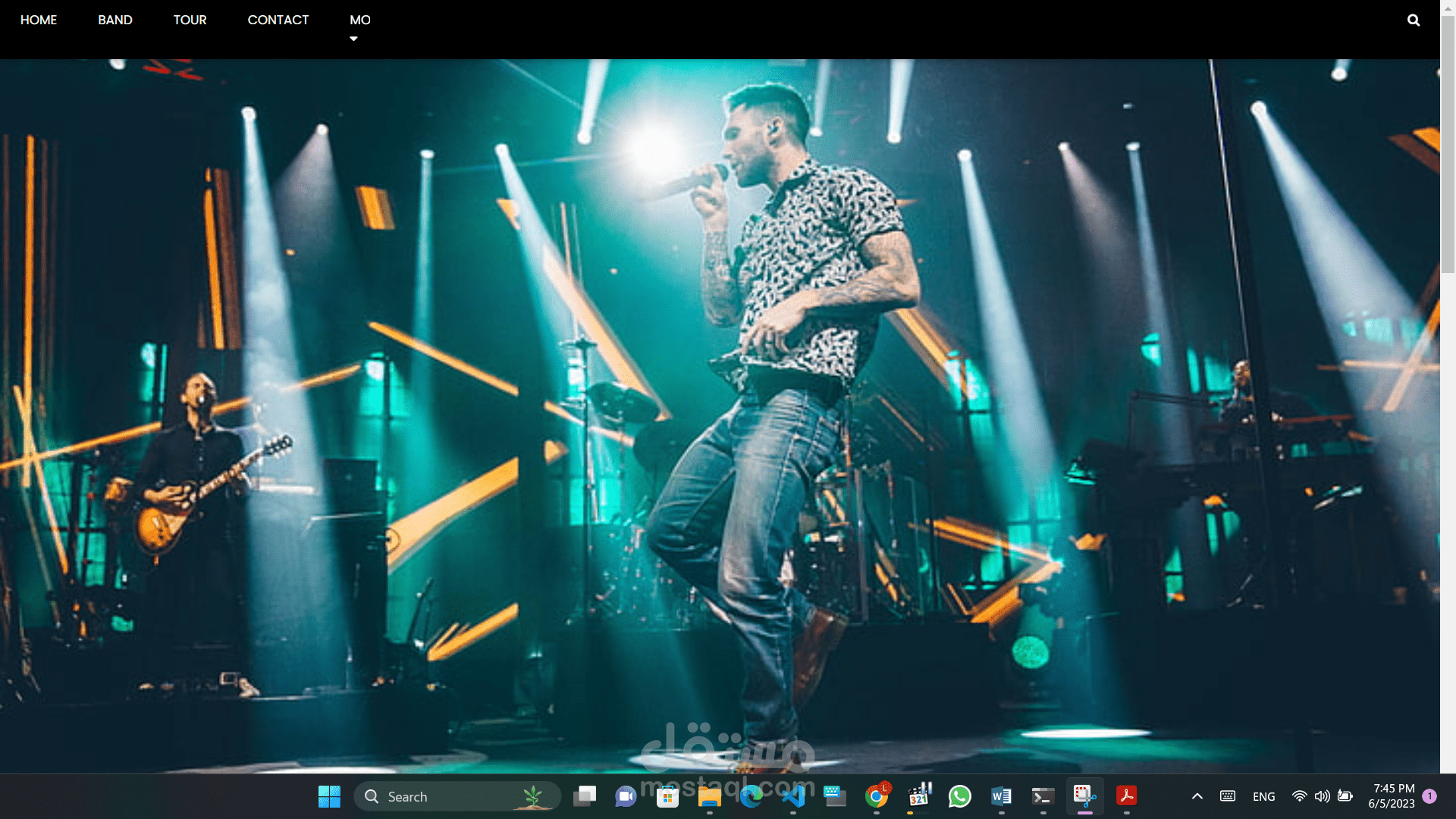Open WhatsApp from the taskbar
The image size is (1456, 819).
coord(960,796)
